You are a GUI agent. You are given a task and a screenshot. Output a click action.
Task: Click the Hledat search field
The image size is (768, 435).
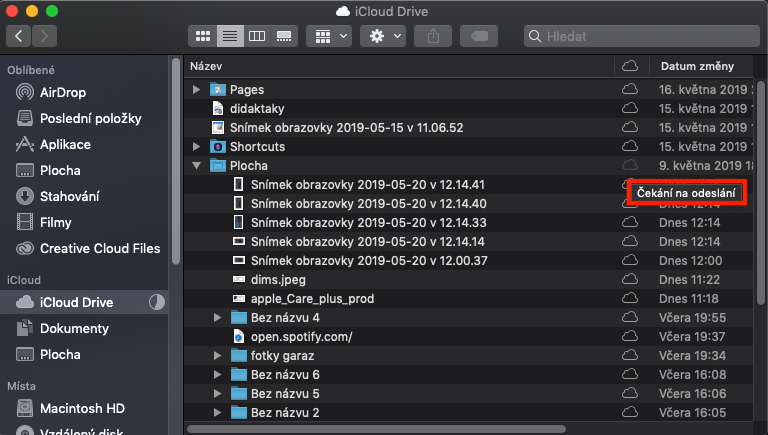pyautogui.click(x=642, y=36)
